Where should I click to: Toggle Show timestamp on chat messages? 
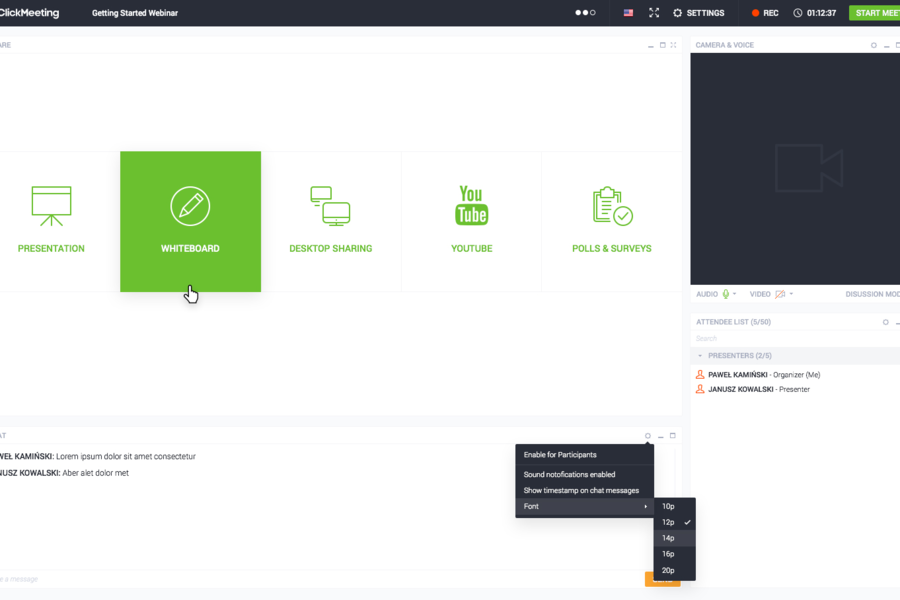pos(581,491)
